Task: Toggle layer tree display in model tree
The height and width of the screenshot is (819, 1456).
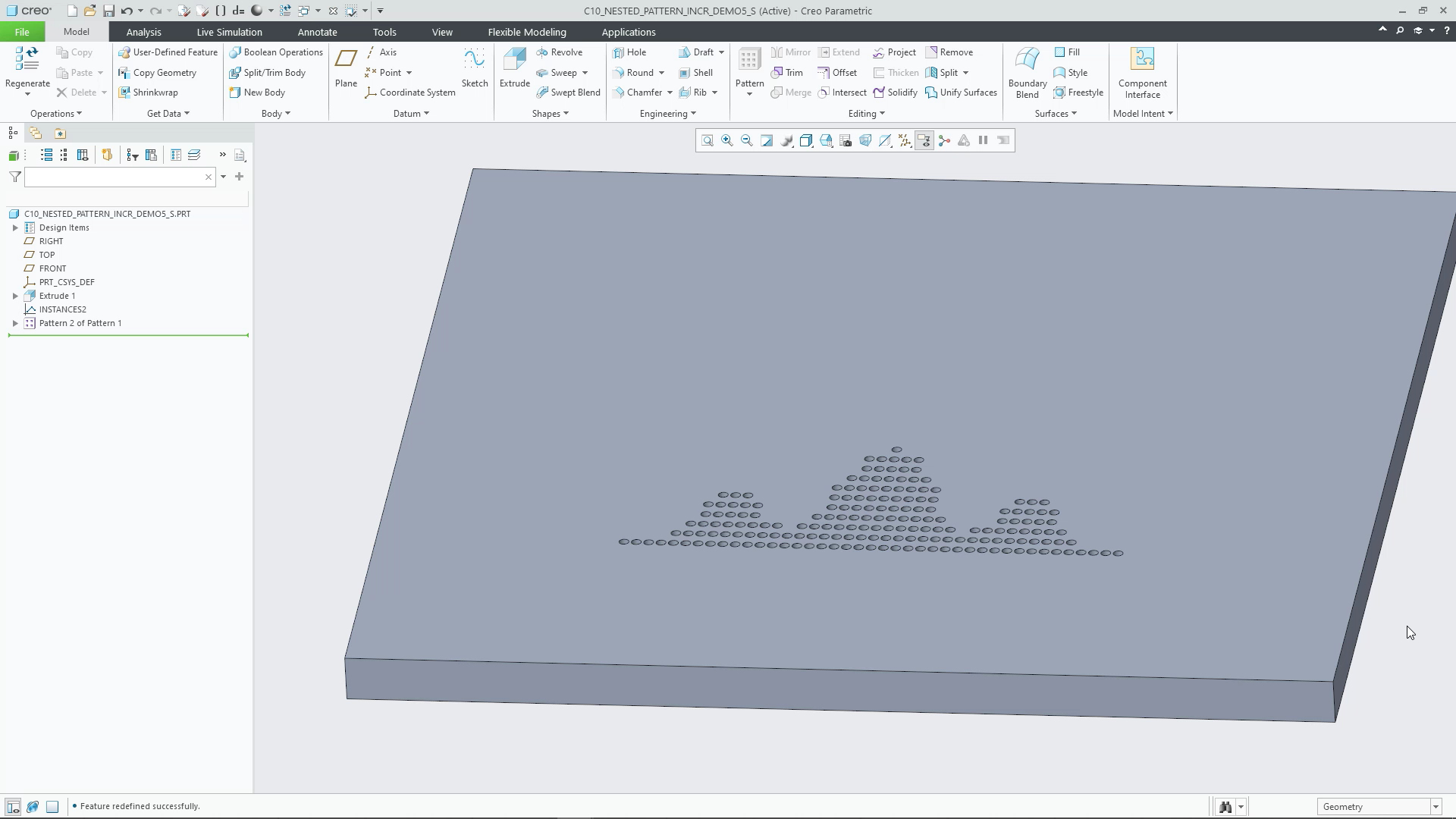Action: (x=194, y=155)
